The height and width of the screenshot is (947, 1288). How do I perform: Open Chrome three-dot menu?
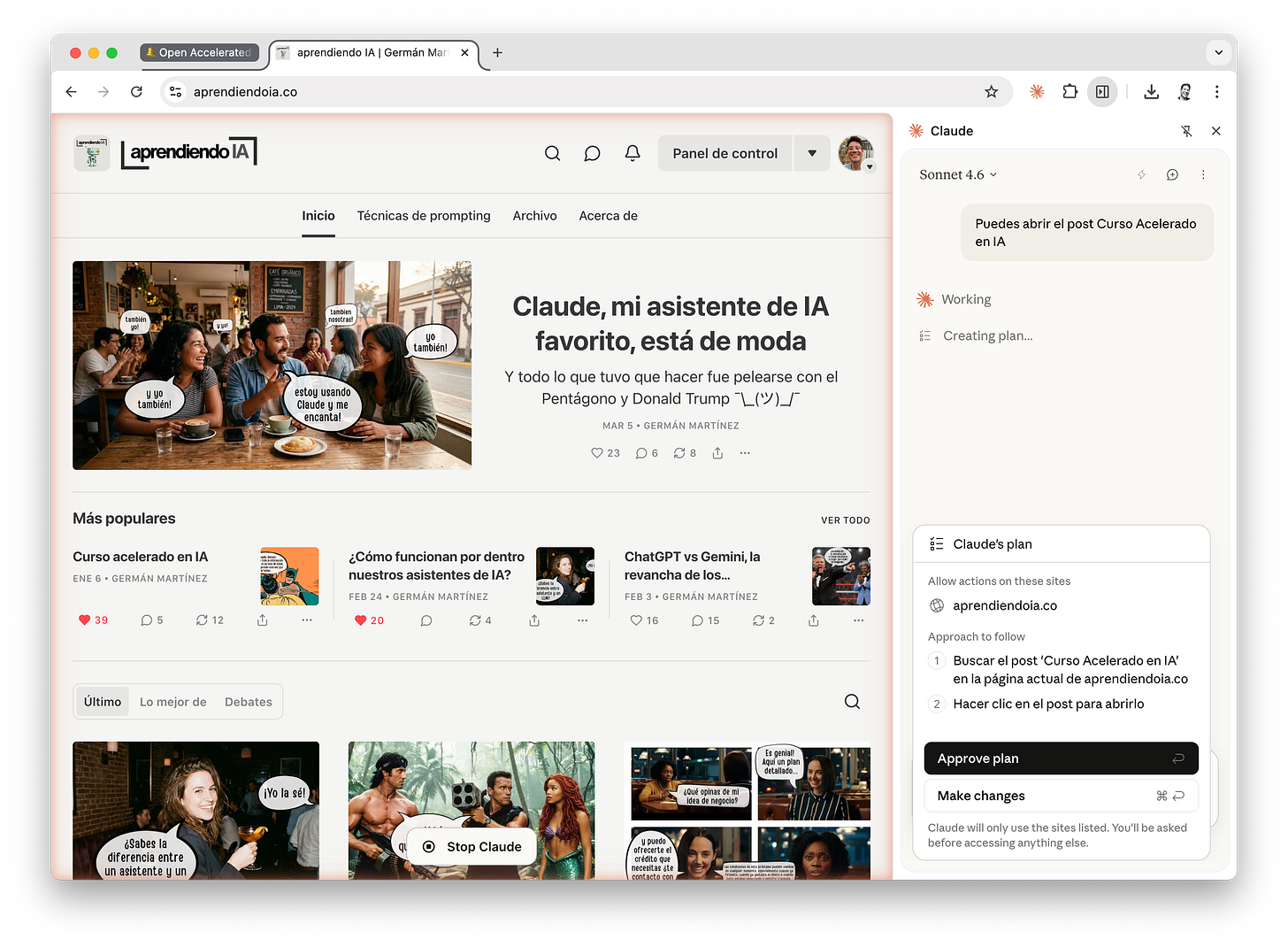point(1217,91)
